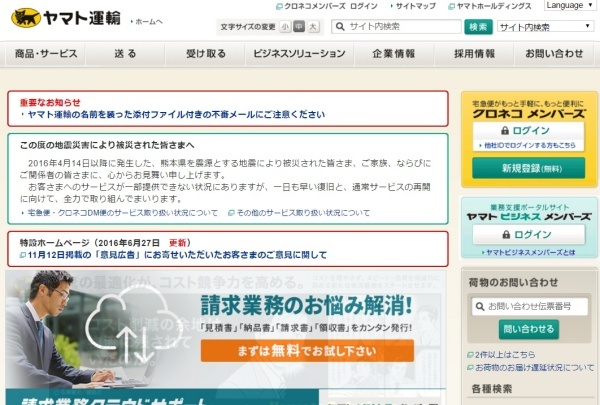
Task: Set text size to 中 (medium)
Action: [298, 27]
